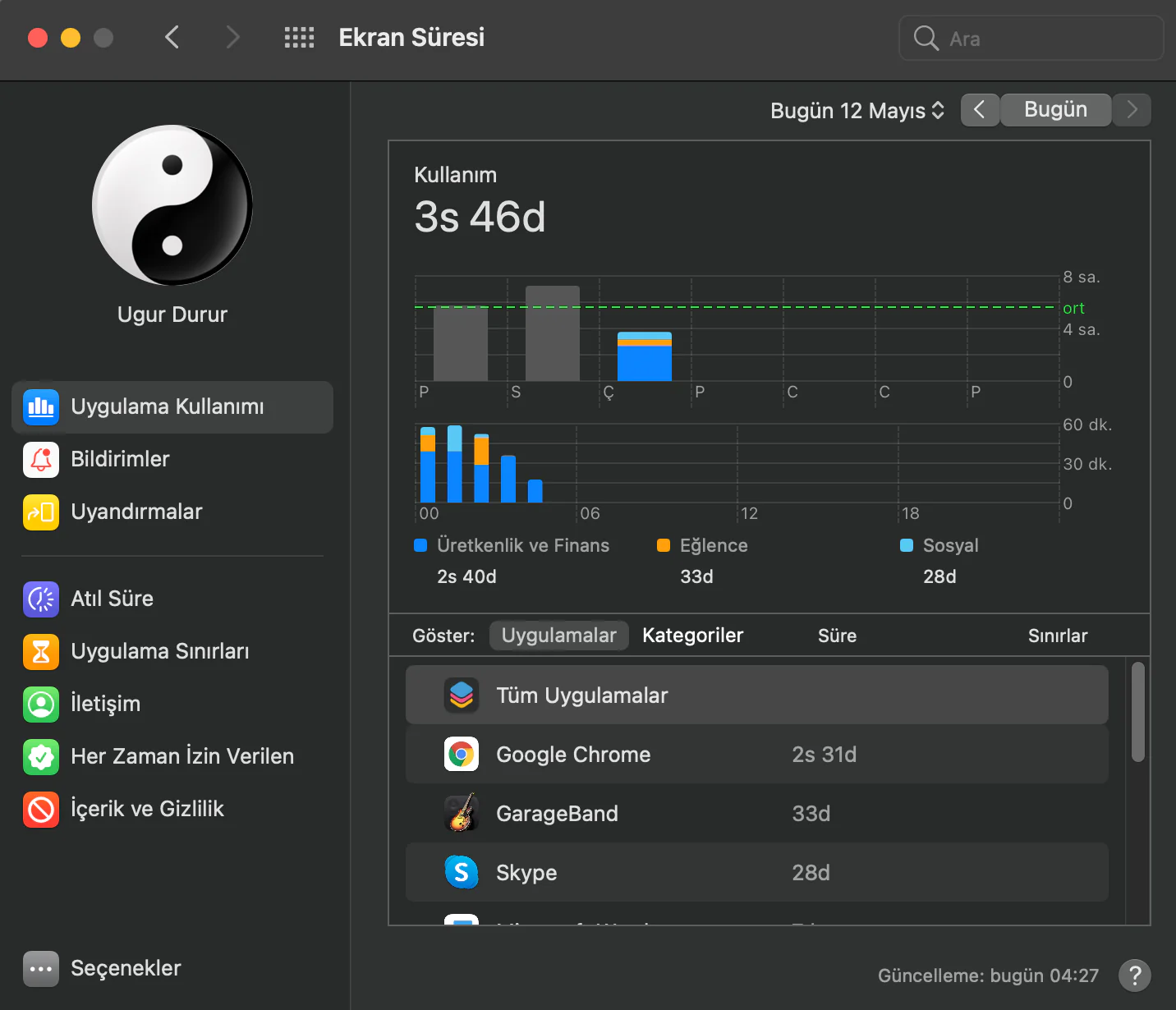Open the date selector Bugün 12 Mayıs
Screen dimensions: 1176x1010
(x=857, y=111)
